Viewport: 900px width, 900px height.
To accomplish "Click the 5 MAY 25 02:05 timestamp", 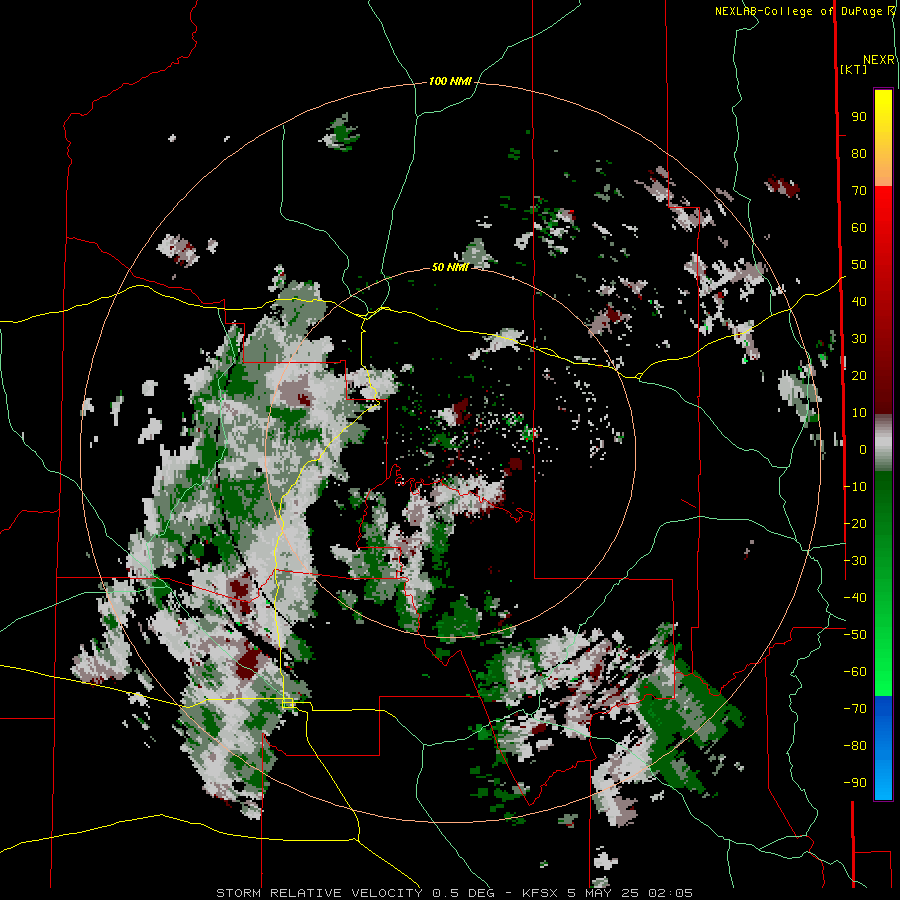I will (x=630, y=893).
